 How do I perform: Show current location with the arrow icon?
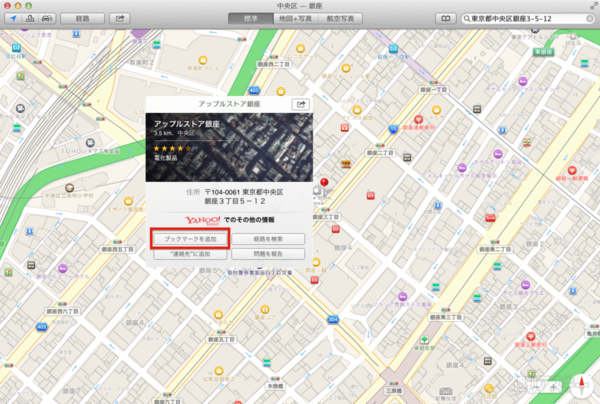click(x=13, y=18)
